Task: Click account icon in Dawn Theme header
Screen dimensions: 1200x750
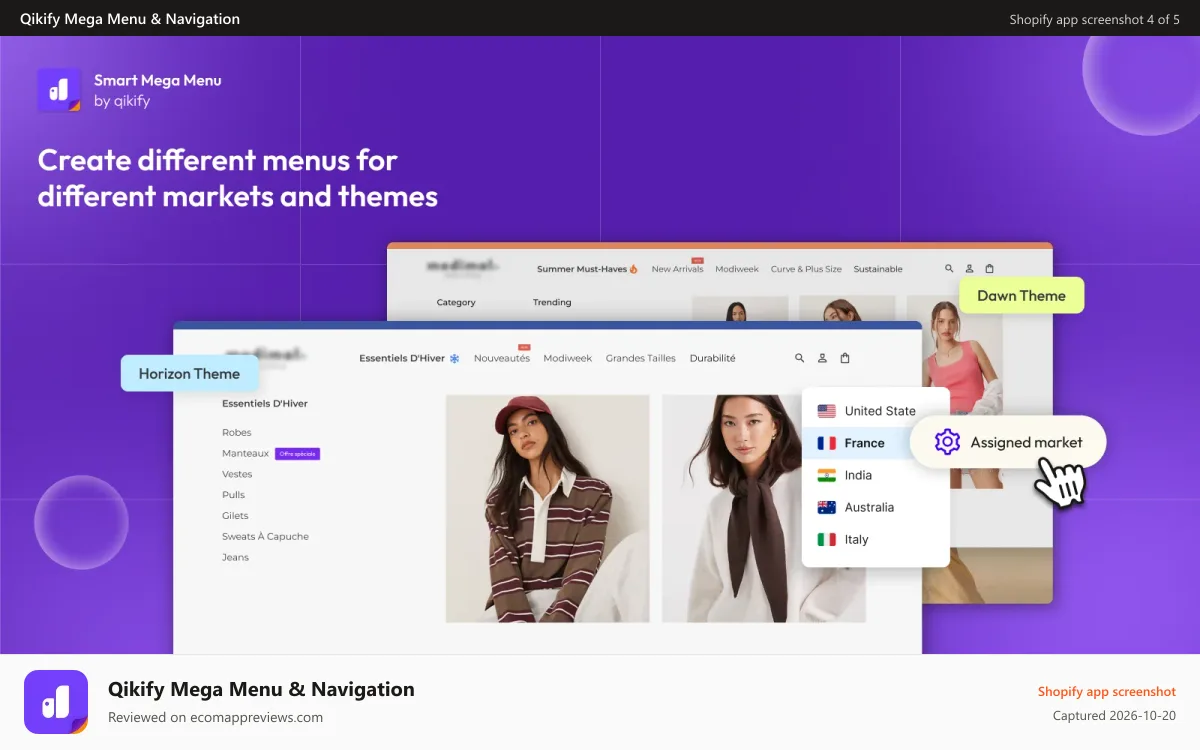Action: coord(969,269)
